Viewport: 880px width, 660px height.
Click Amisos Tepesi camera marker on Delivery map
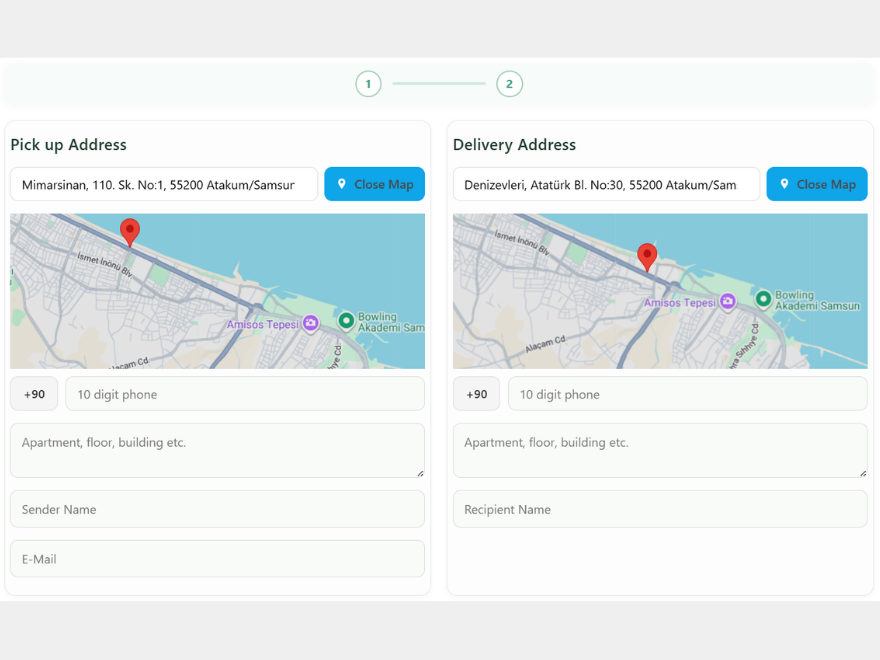coord(727,301)
